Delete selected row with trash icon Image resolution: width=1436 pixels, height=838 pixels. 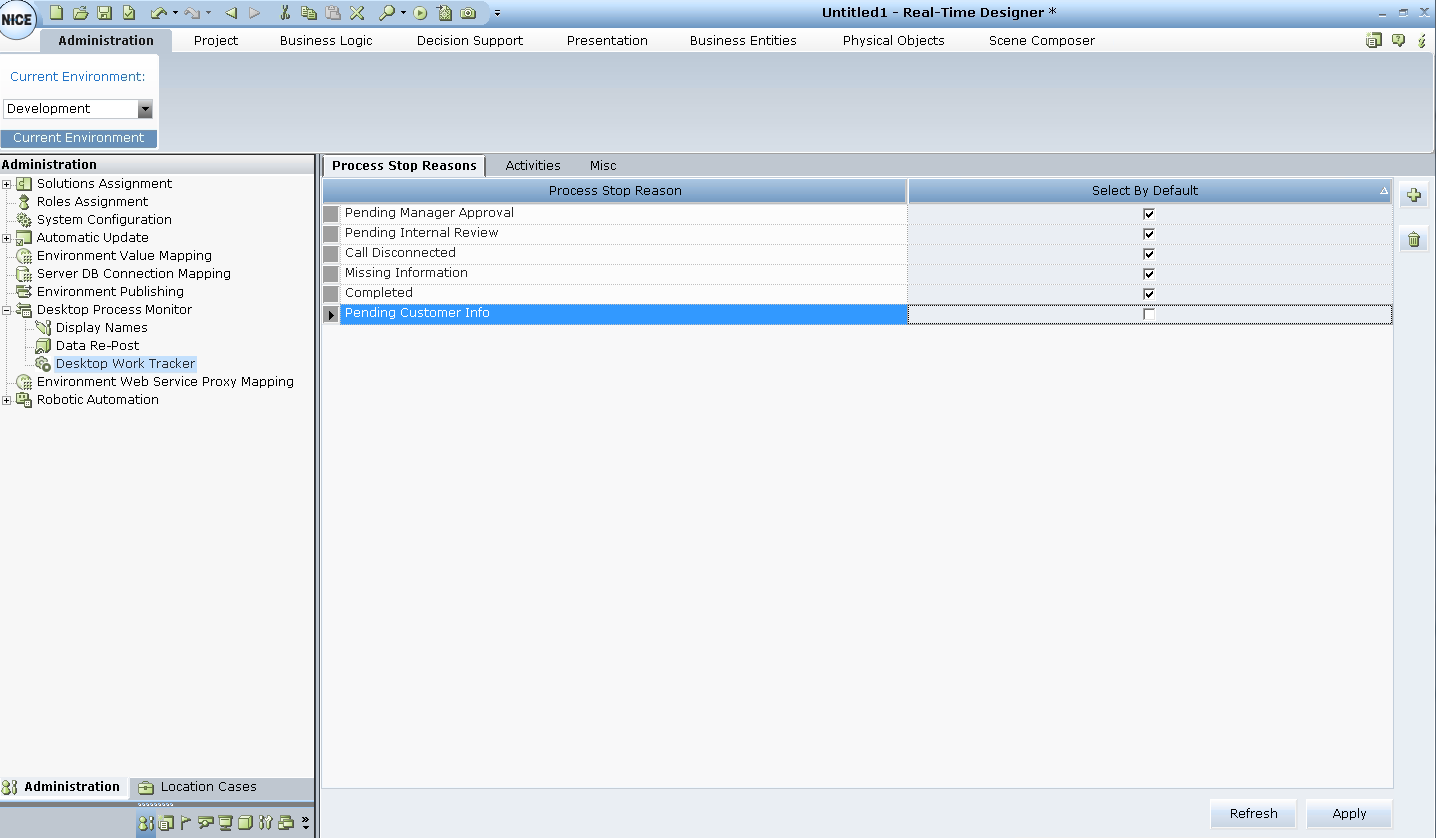coord(1414,239)
